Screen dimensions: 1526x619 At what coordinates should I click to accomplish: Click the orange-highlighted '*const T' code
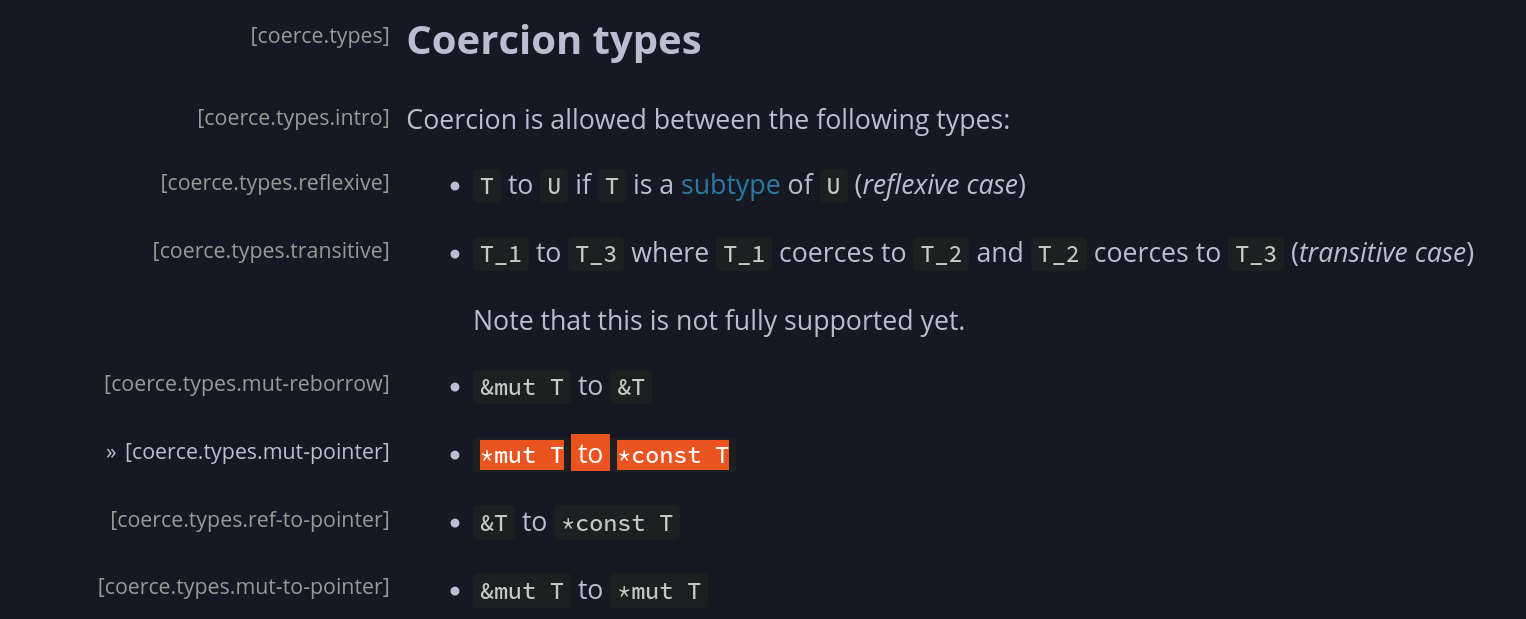[673, 455]
